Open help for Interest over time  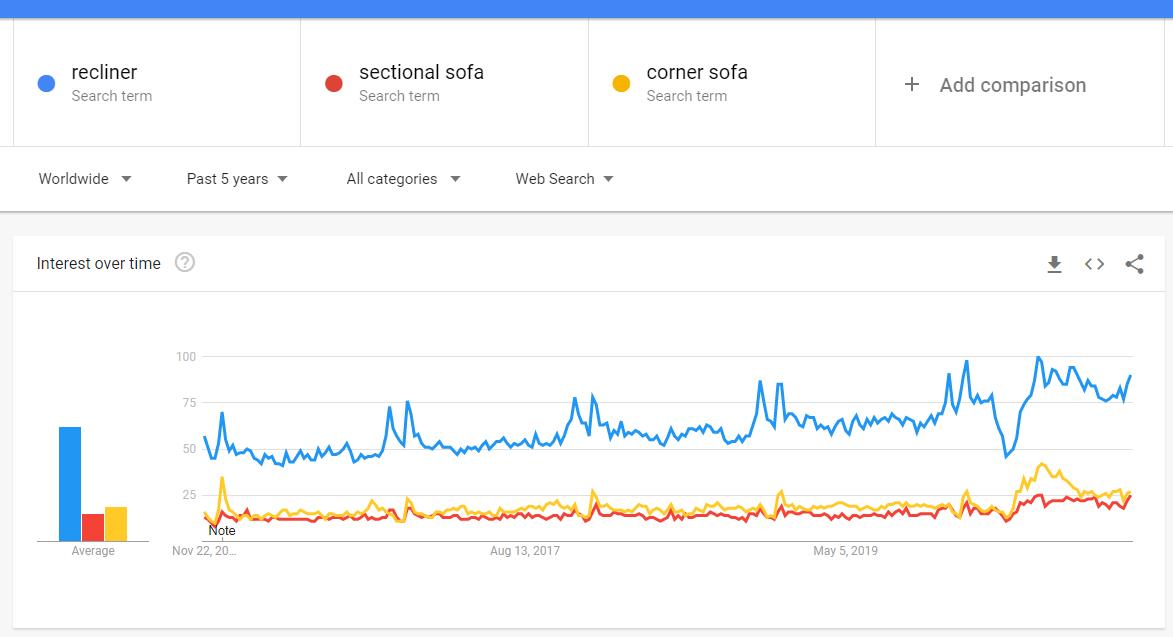click(x=185, y=262)
